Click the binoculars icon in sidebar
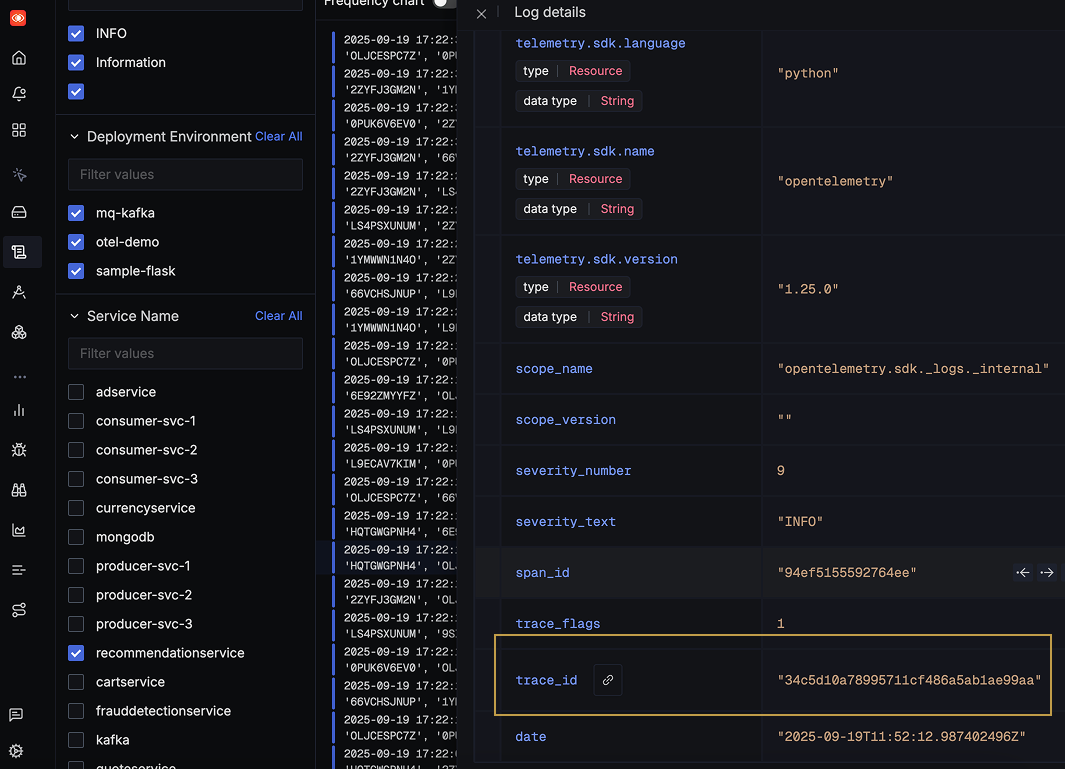1065x769 pixels. (x=19, y=490)
